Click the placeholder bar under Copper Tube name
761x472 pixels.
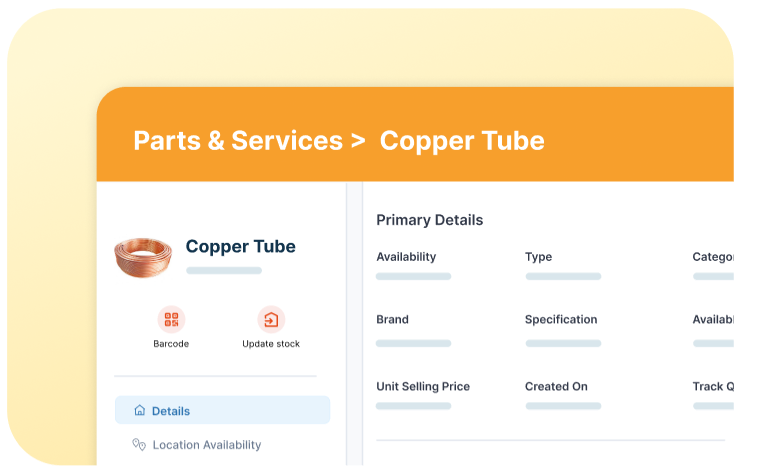tap(224, 270)
